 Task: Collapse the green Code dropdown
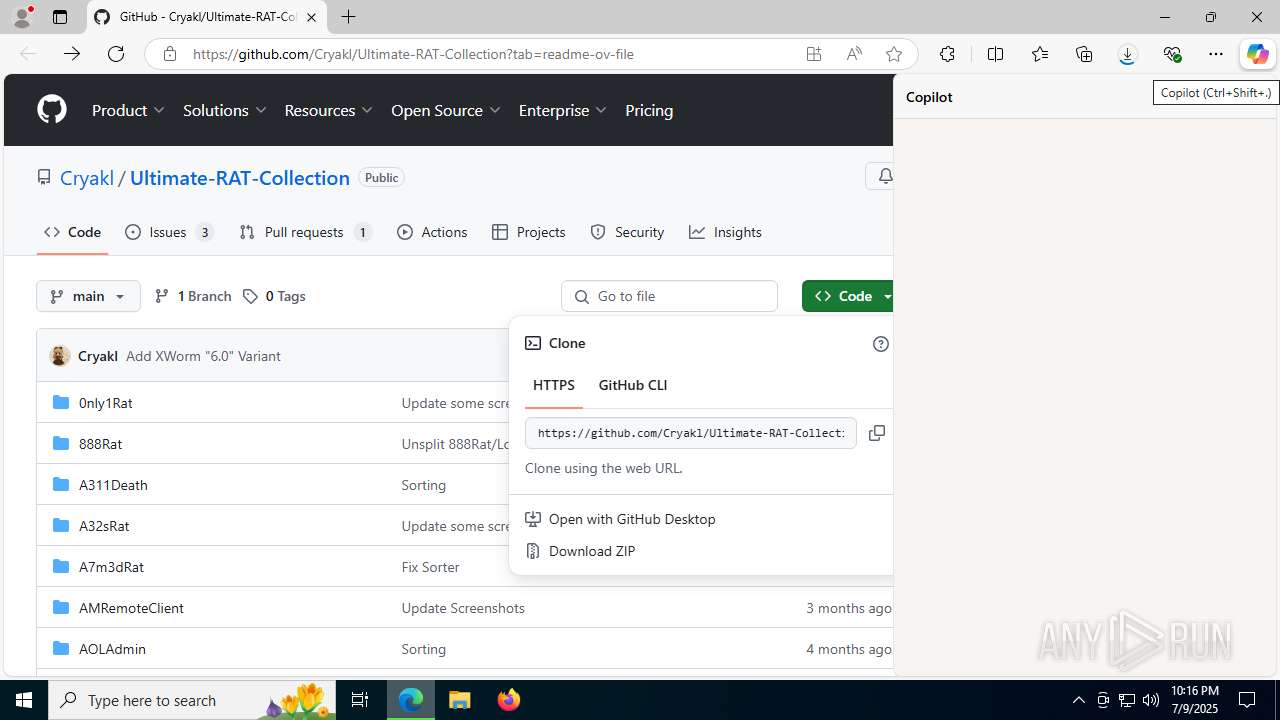click(x=848, y=296)
